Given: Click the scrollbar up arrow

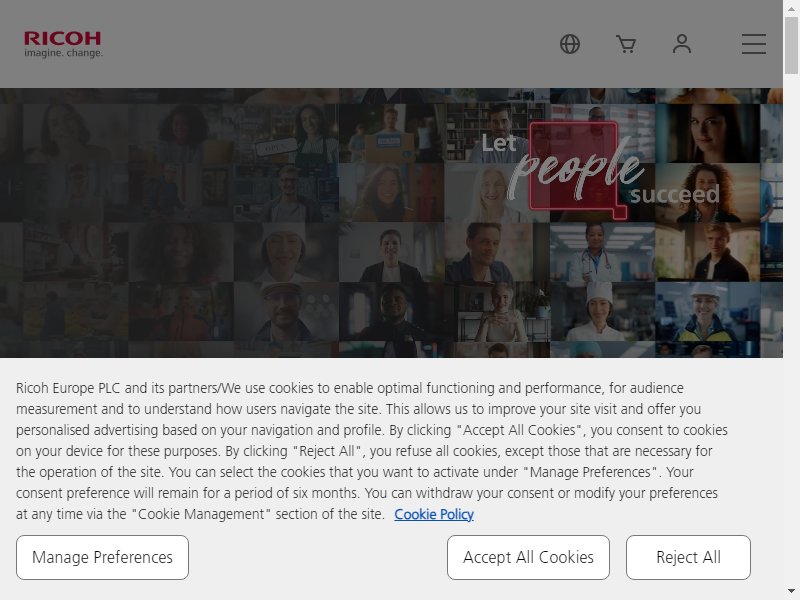Looking at the screenshot, I should (x=791, y=8).
